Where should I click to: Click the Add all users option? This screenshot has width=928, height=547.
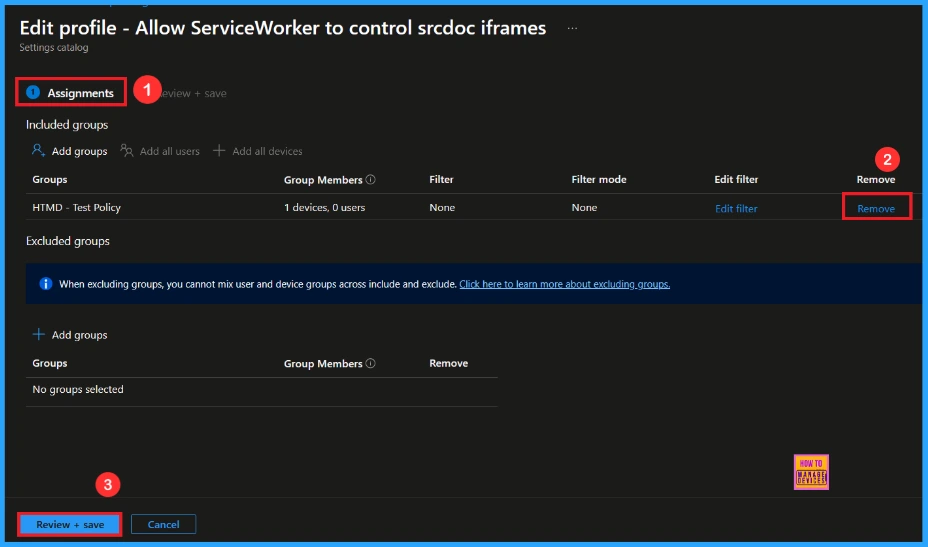click(160, 151)
